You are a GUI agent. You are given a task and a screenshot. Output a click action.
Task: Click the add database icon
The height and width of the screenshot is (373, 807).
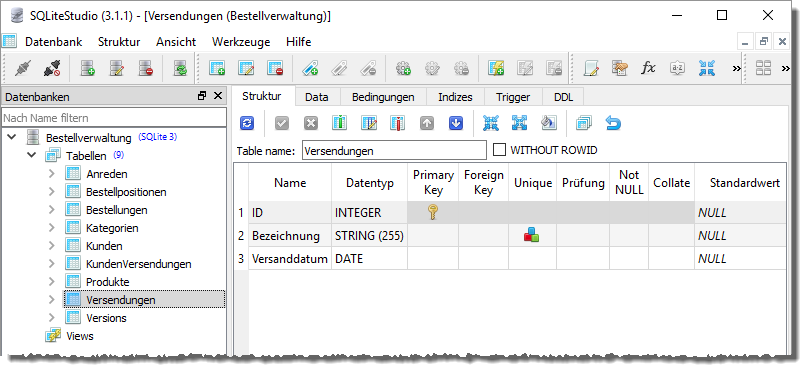[88, 68]
